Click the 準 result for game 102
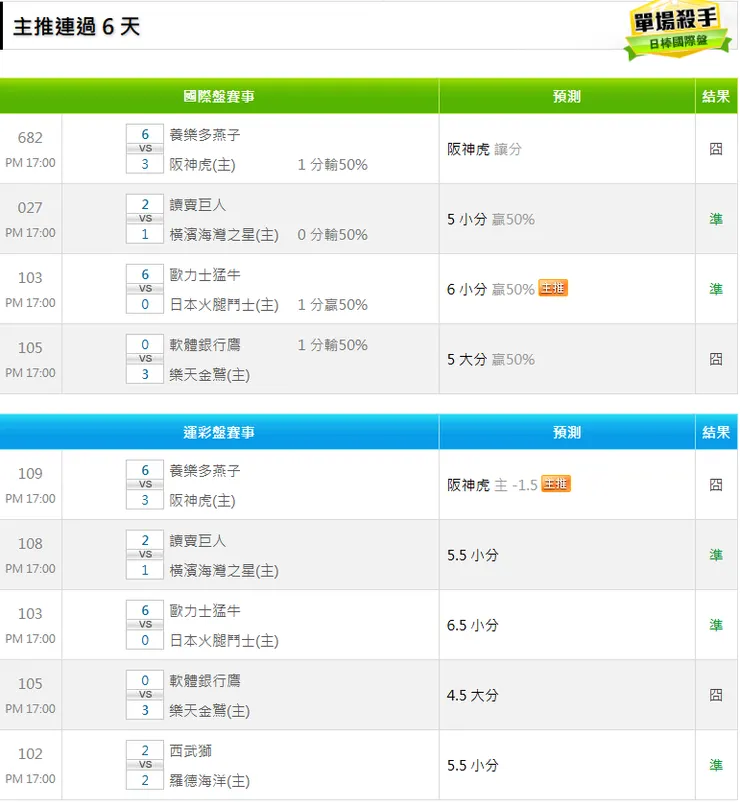 click(x=716, y=765)
